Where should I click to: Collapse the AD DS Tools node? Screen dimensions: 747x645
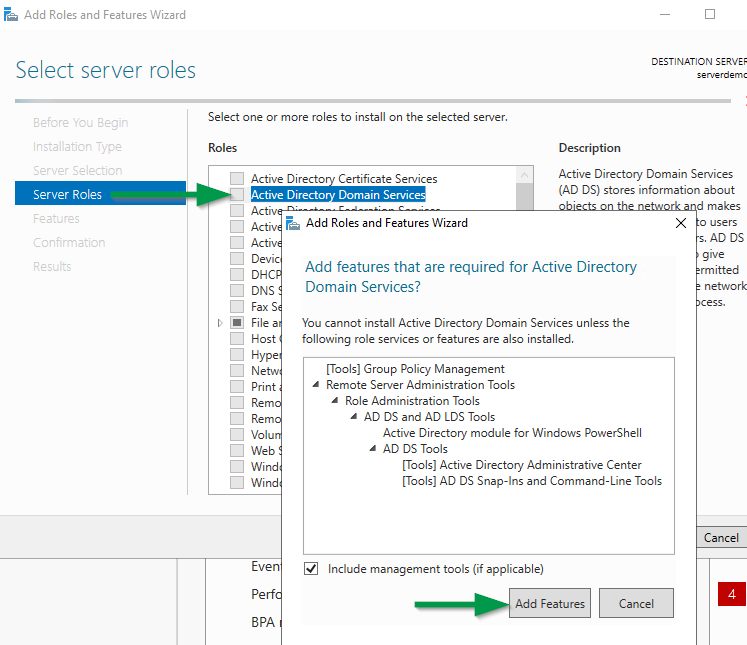(x=373, y=449)
